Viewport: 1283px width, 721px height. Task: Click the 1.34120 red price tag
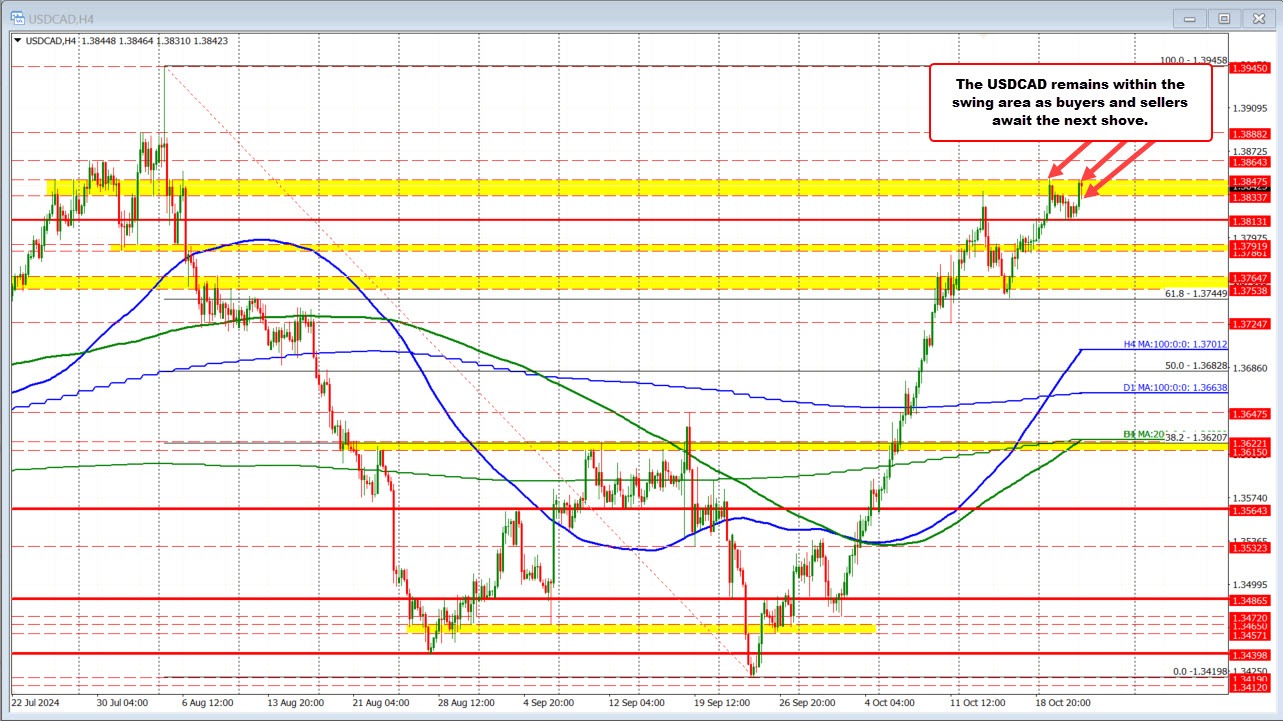point(1250,688)
